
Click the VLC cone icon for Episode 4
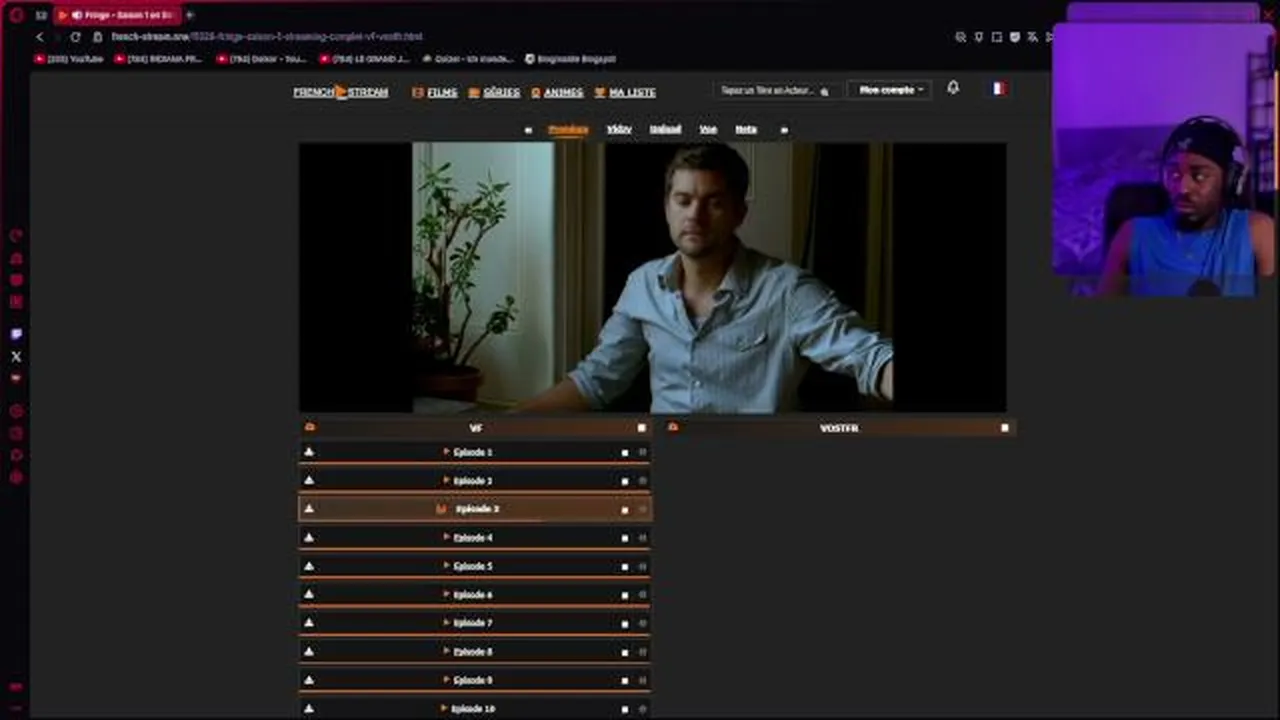point(309,537)
